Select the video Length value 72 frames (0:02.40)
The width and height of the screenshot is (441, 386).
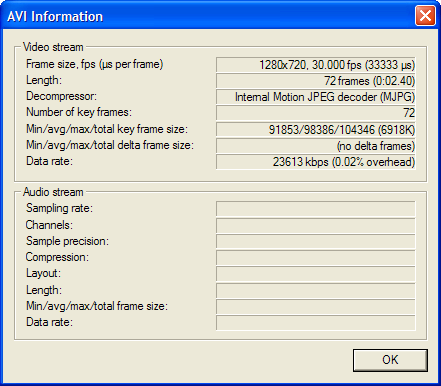(316, 81)
